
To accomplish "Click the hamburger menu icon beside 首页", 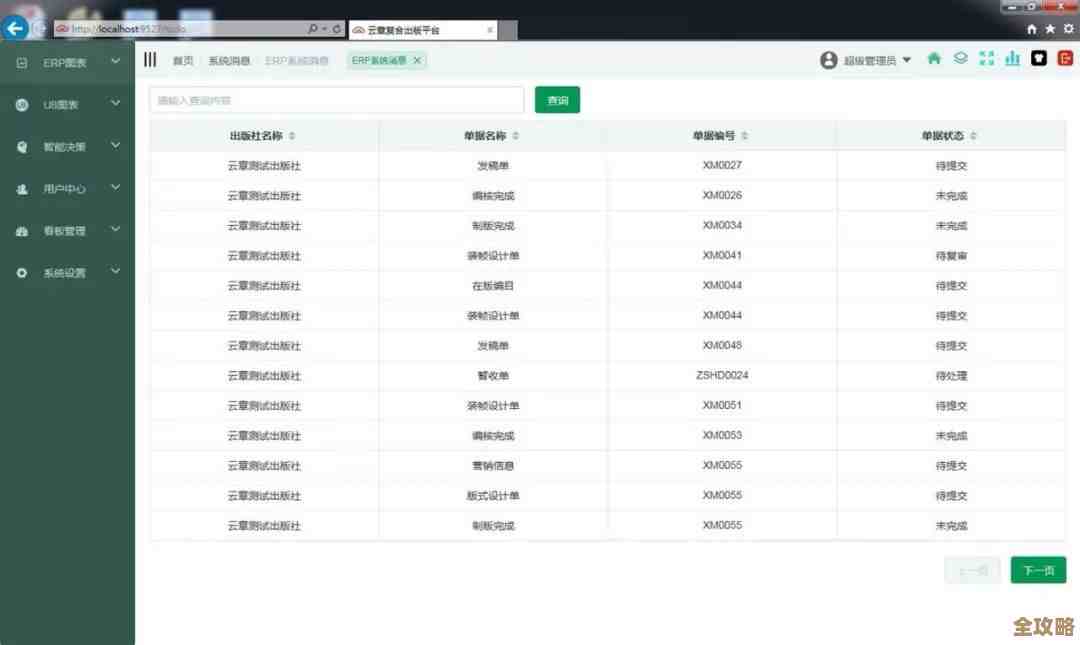I will 150,59.
